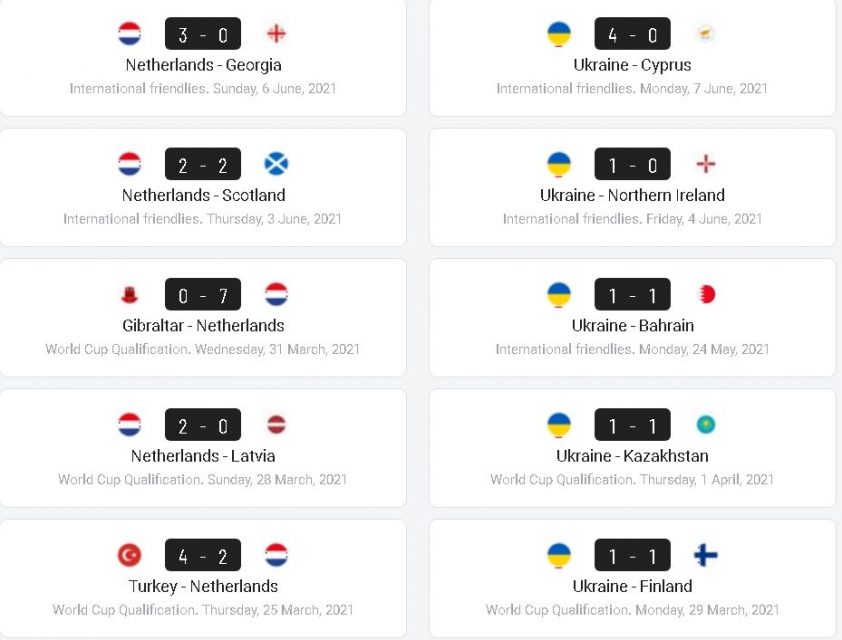The width and height of the screenshot is (842, 640).
Task: Click Netherlands flag in Gibraltar - Netherlands match
Action: (x=276, y=295)
